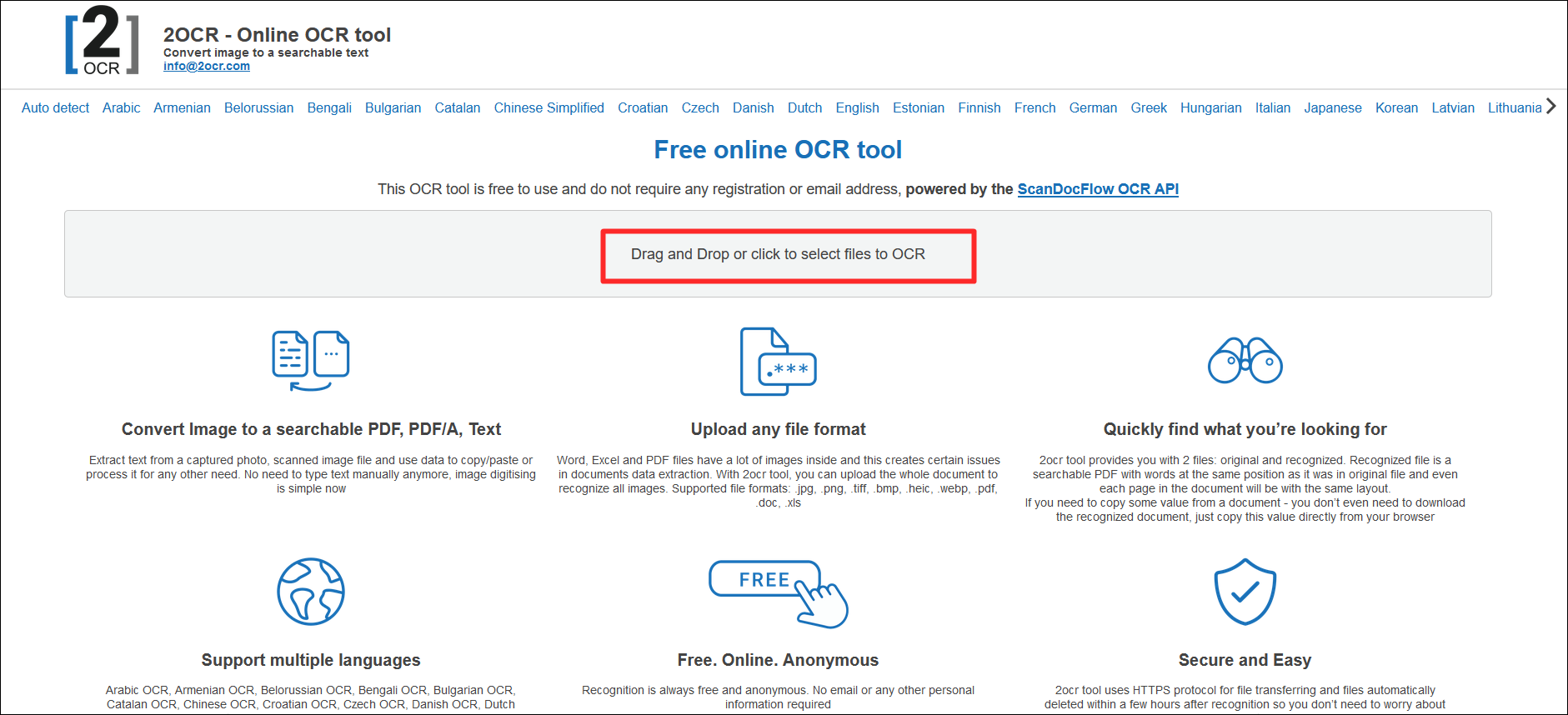The image size is (1568, 715).
Task: Select Chinese Simplified language
Action: coord(549,107)
